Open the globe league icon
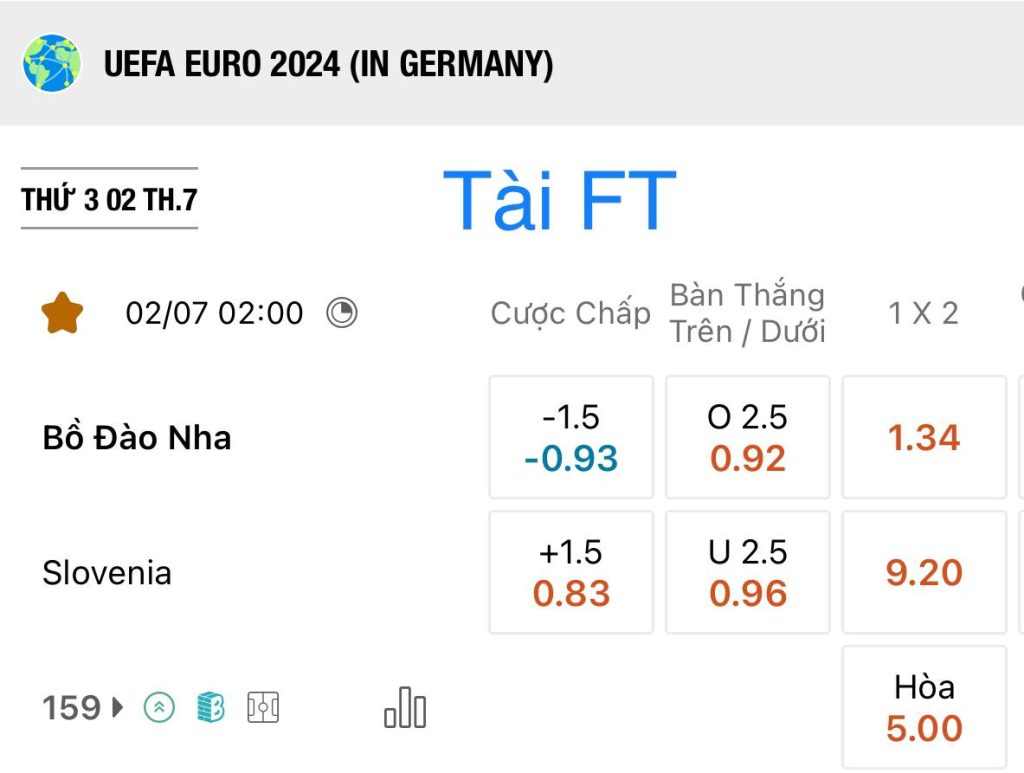The width and height of the screenshot is (1024, 773). click(x=52, y=63)
